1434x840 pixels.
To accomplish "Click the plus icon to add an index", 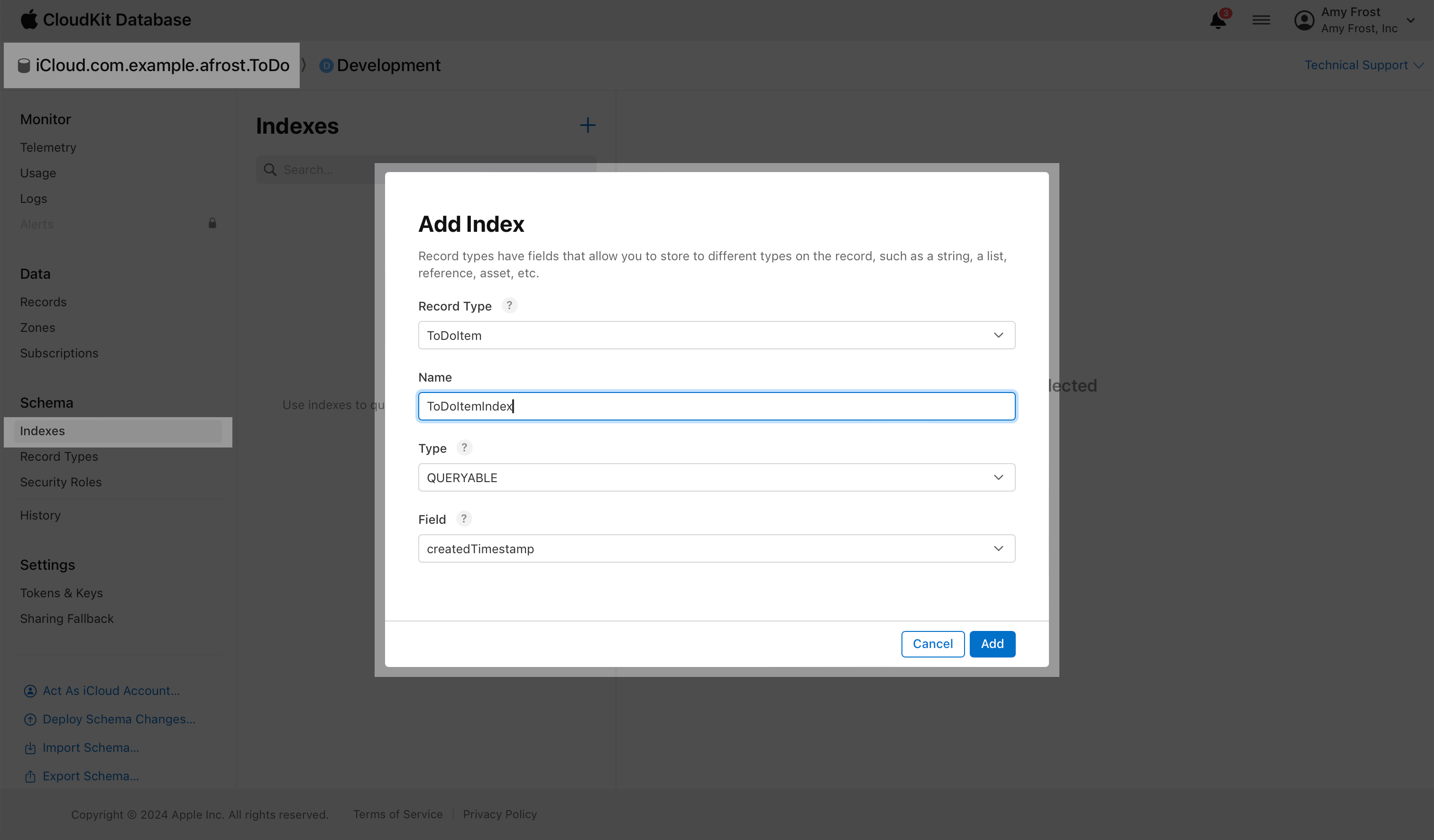I will pos(587,125).
